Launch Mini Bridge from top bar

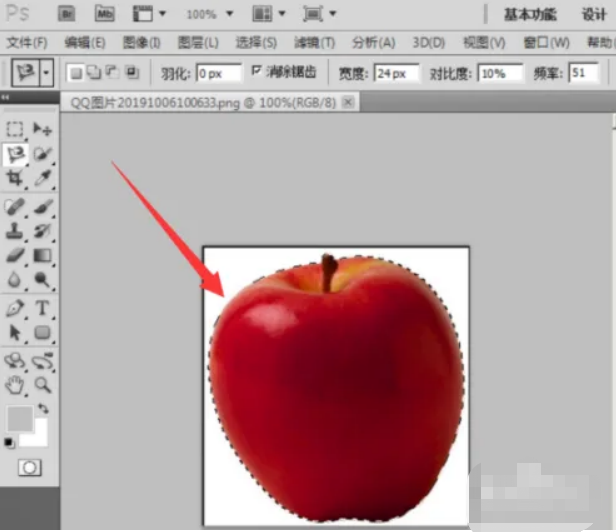104,14
